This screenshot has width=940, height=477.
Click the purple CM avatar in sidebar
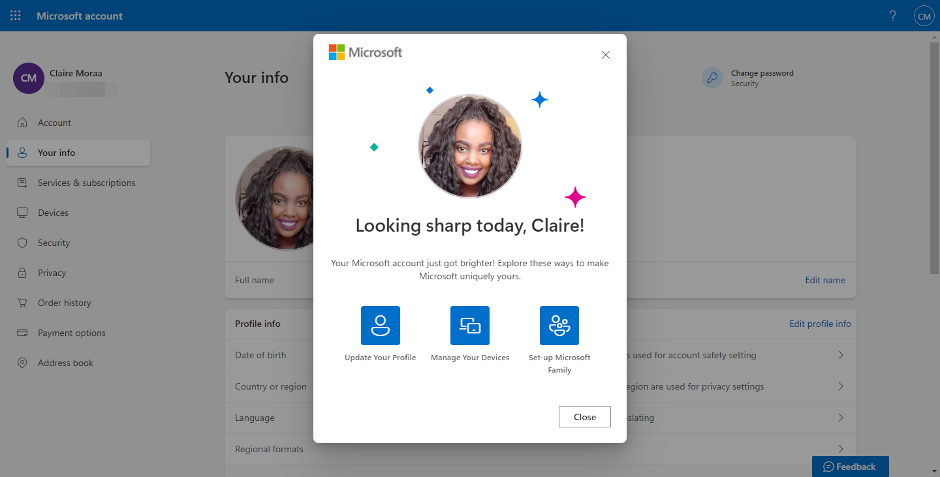(28, 78)
